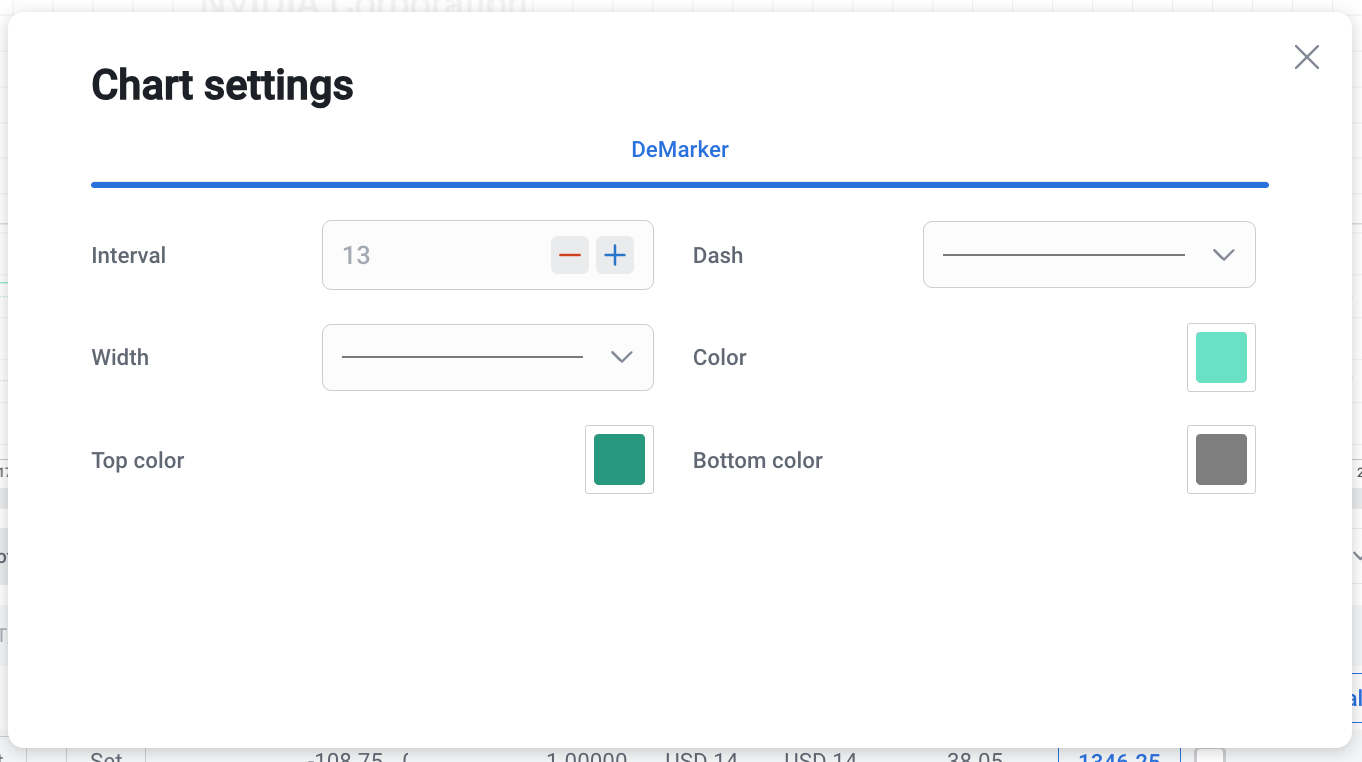Tick the checkbox below the dialog's corner
Image resolution: width=1362 pixels, height=762 pixels.
(x=1210, y=755)
